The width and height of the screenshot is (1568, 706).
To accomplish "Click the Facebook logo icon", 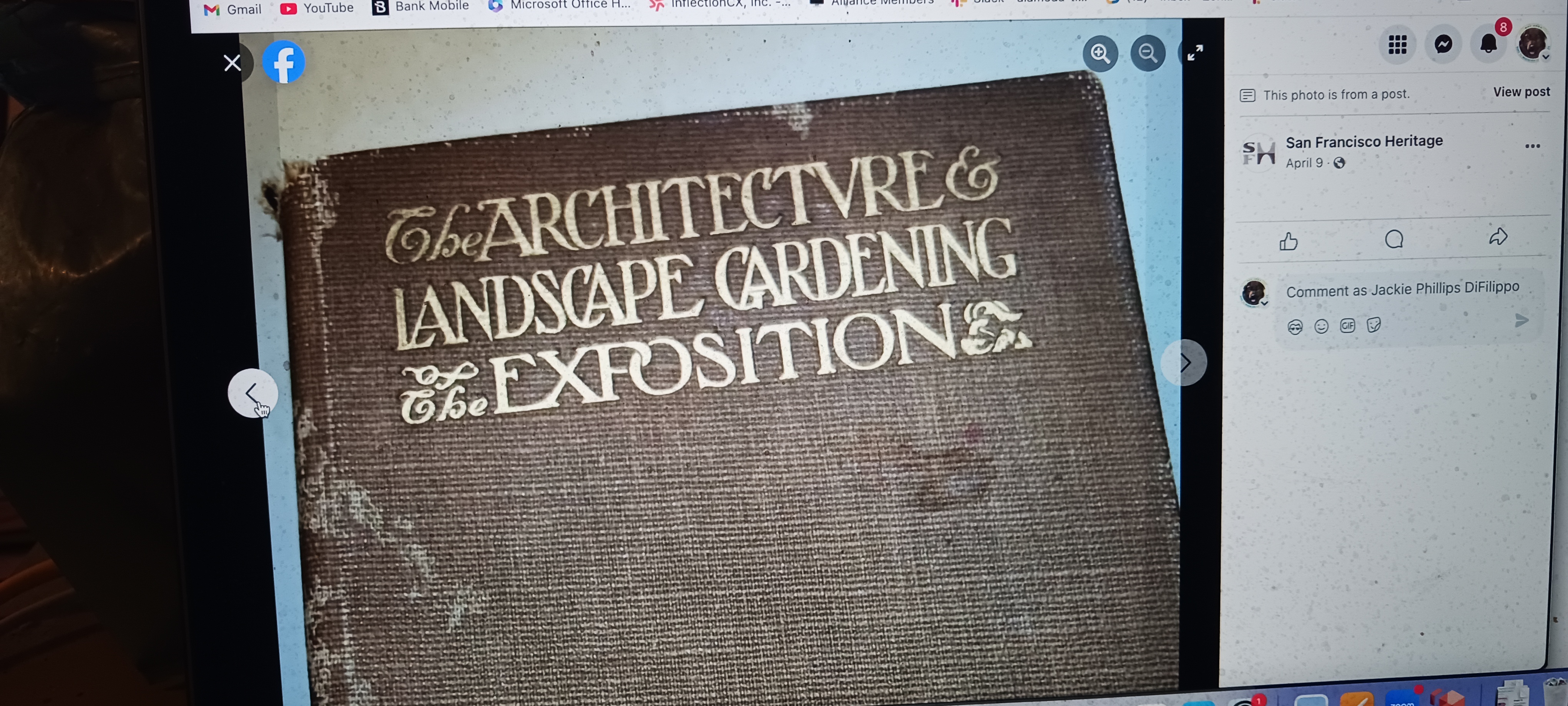I will pyautogui.click(x=284, y=62).
